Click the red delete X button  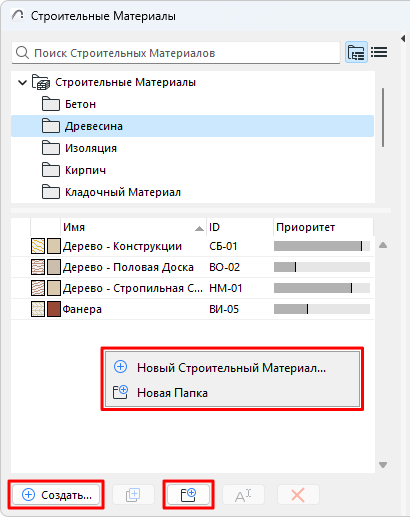pos(298,495)
